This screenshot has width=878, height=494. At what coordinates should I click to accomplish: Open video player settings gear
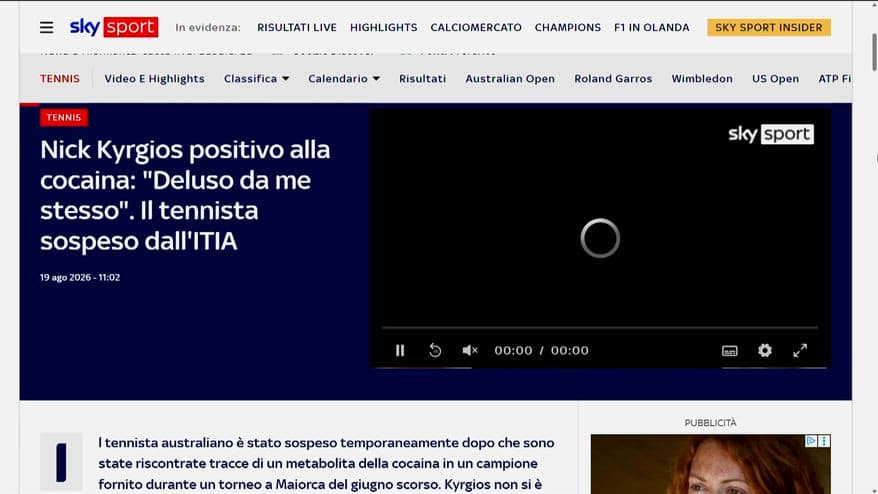point(765,351)
